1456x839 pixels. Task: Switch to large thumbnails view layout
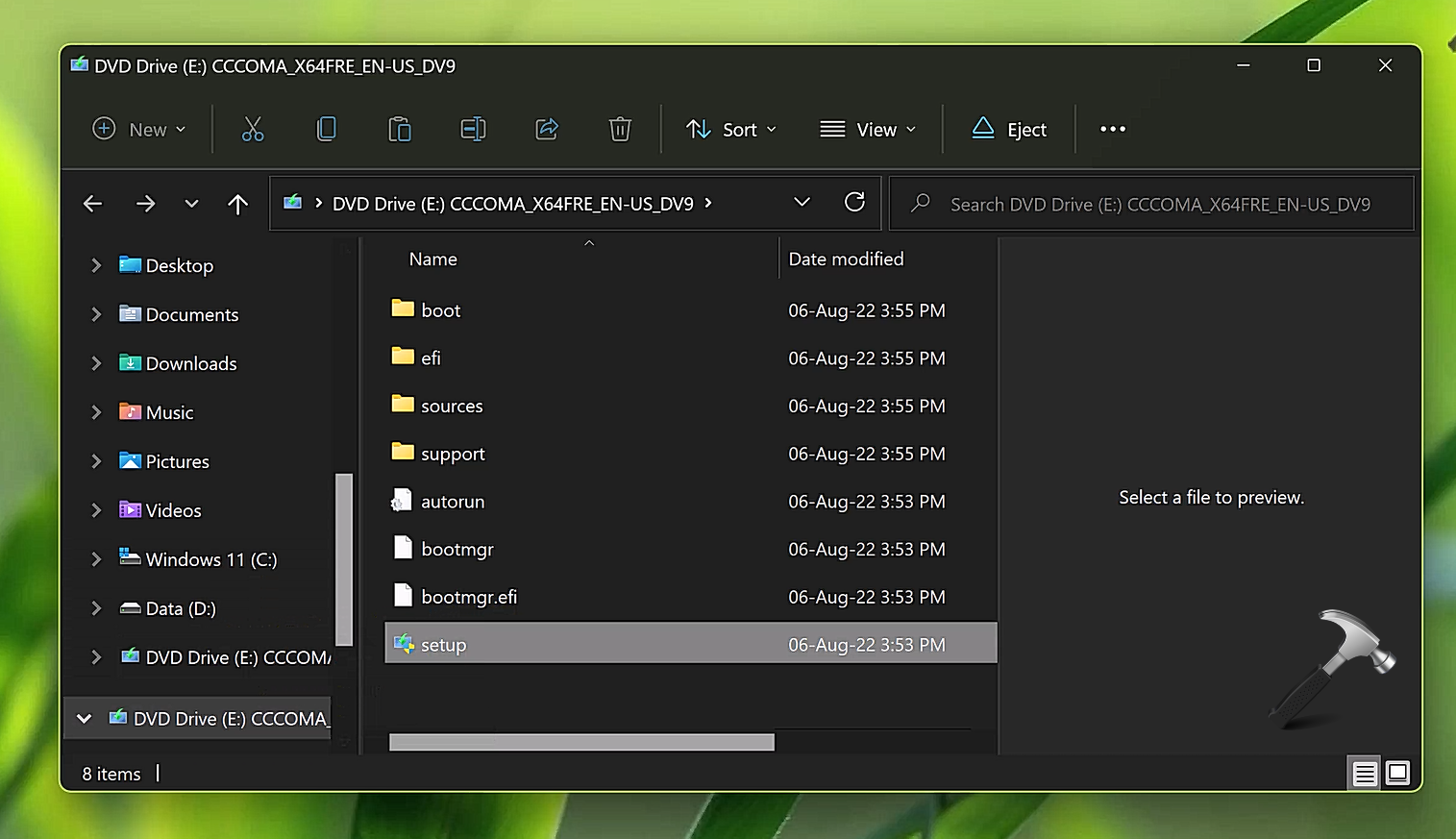(1397, 773)
